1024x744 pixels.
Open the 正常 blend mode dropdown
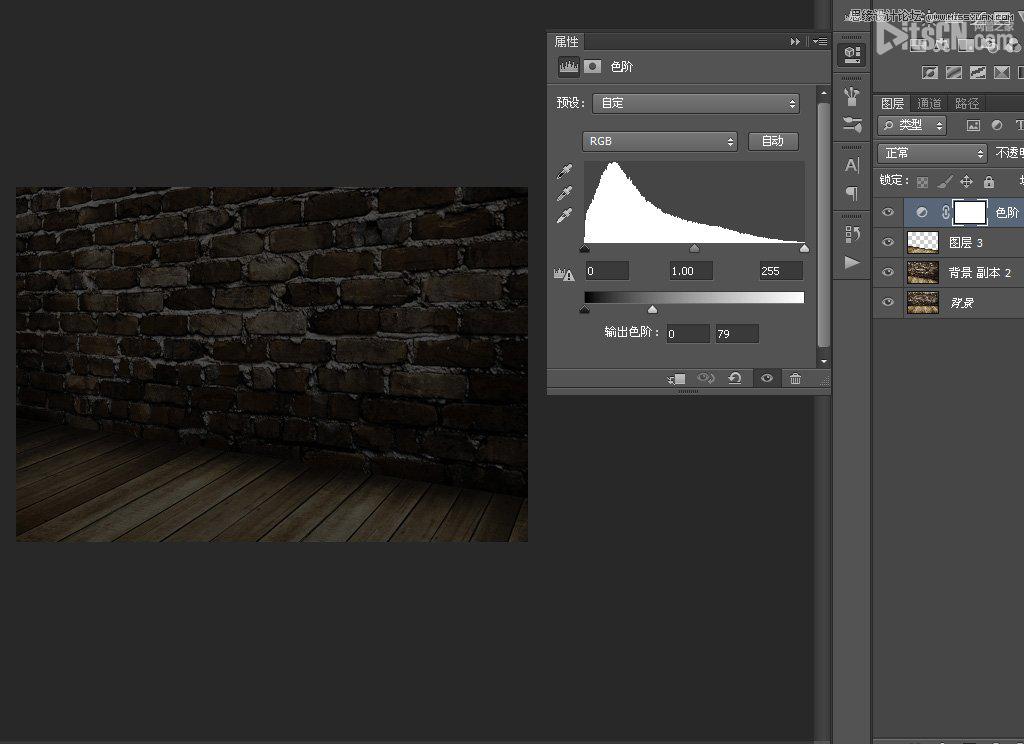point(932,153)
